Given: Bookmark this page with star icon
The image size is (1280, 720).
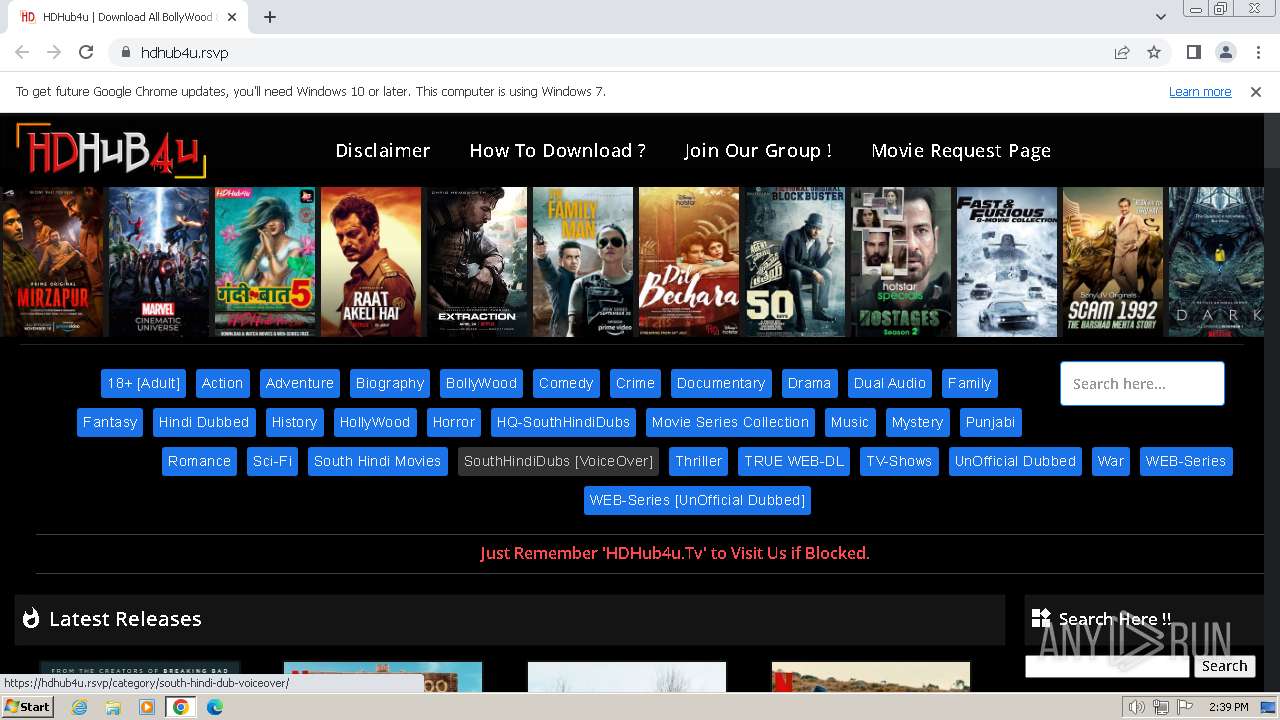Looking at the screenshot, I should pos(1154,52).
